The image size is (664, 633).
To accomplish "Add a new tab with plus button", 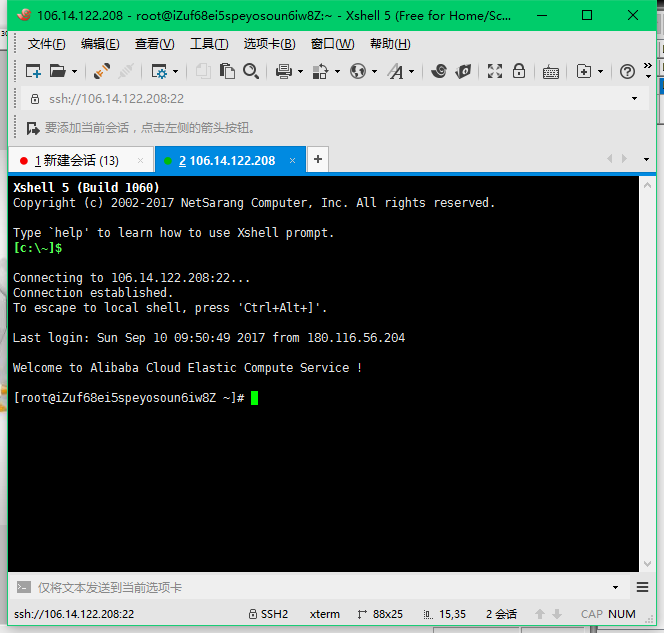I will tap(318, 159).
